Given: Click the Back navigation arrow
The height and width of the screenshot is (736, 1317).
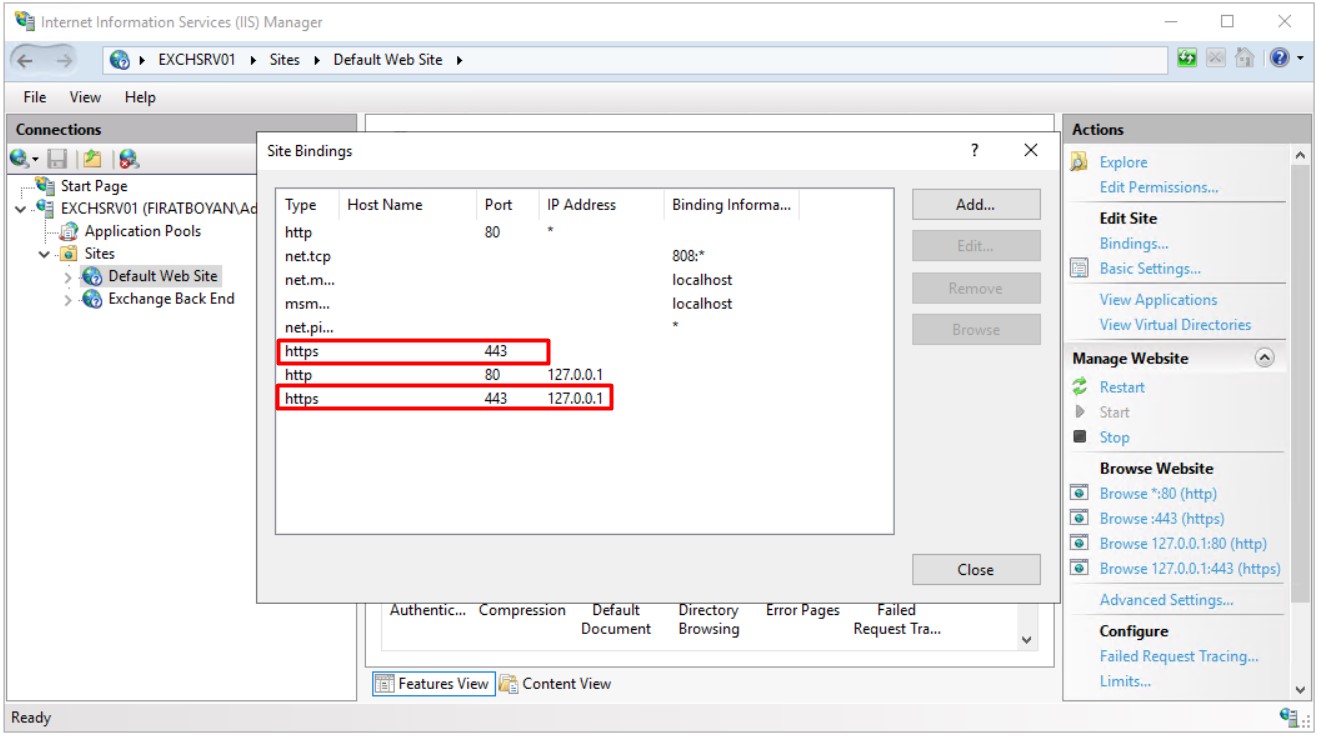Looking at the screenshot, I should [x=27, y=60].
